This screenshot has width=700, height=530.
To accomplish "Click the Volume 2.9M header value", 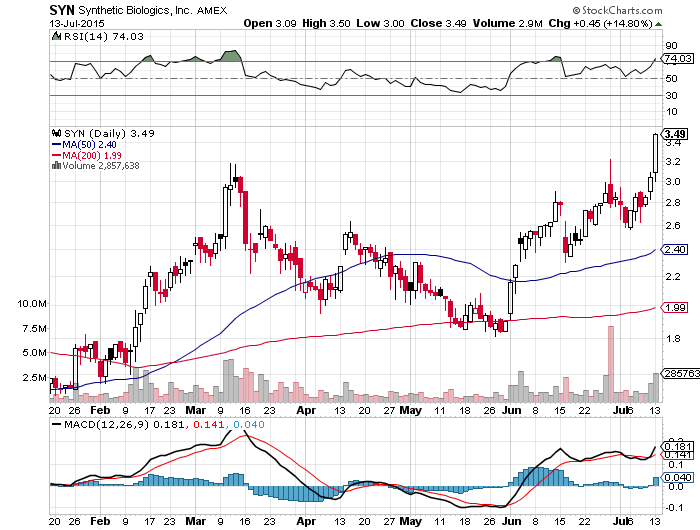I will pyautogui.click(x=508, y=23).
